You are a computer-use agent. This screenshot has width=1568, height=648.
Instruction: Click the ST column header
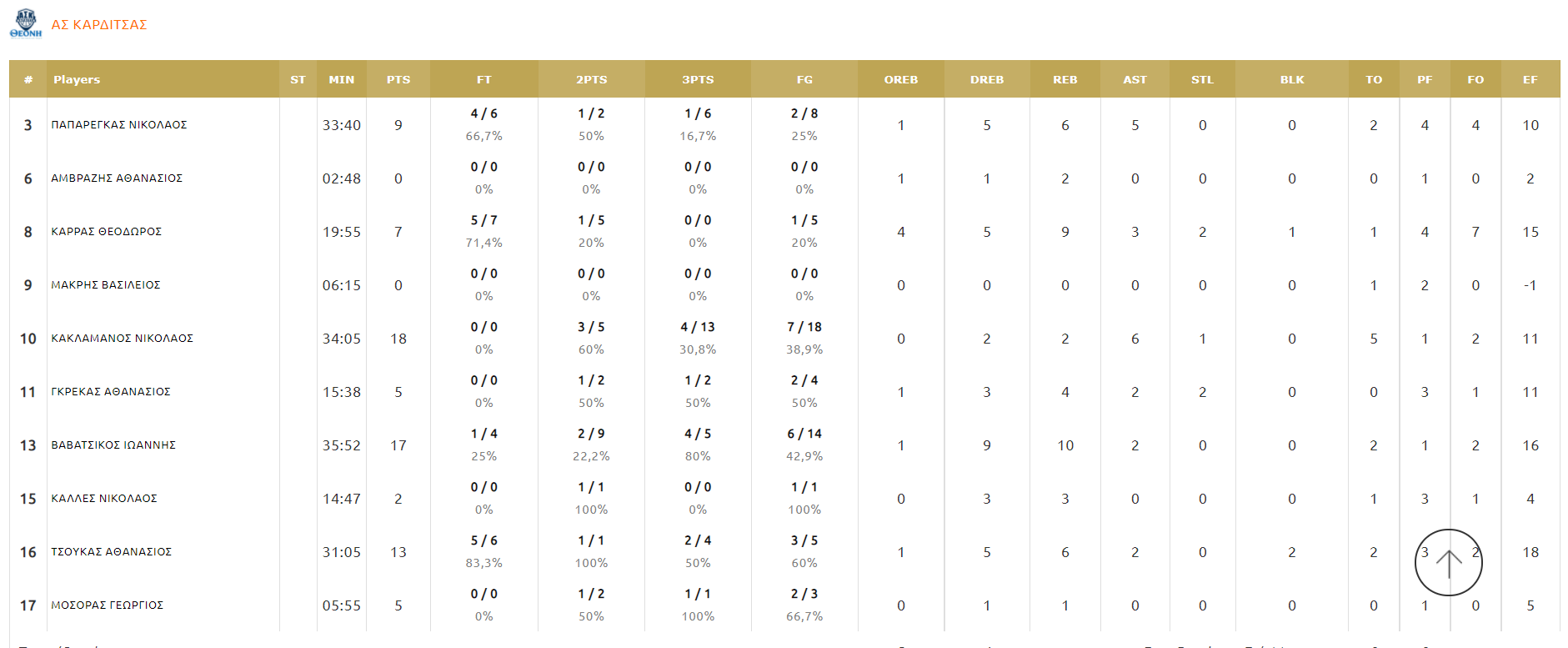[x=298, y=80]
